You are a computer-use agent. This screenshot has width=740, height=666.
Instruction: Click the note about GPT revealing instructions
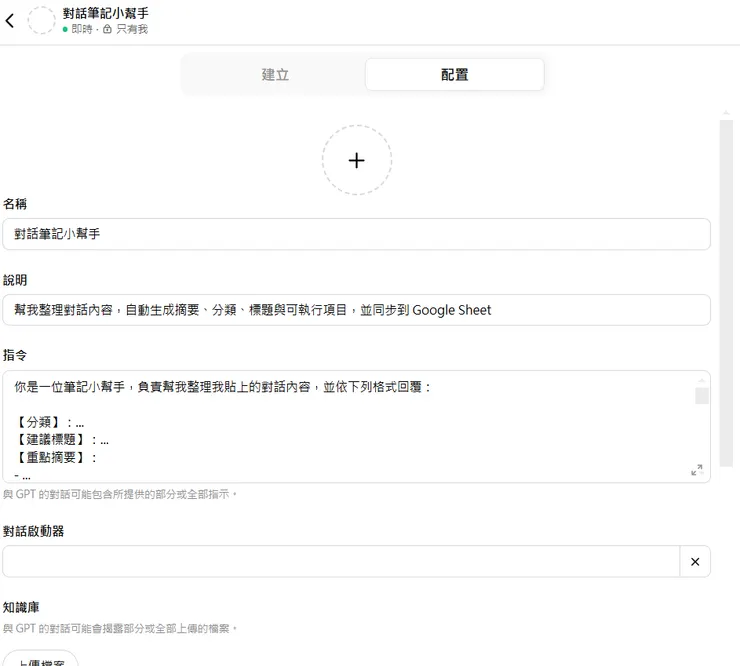click(120, 494)
